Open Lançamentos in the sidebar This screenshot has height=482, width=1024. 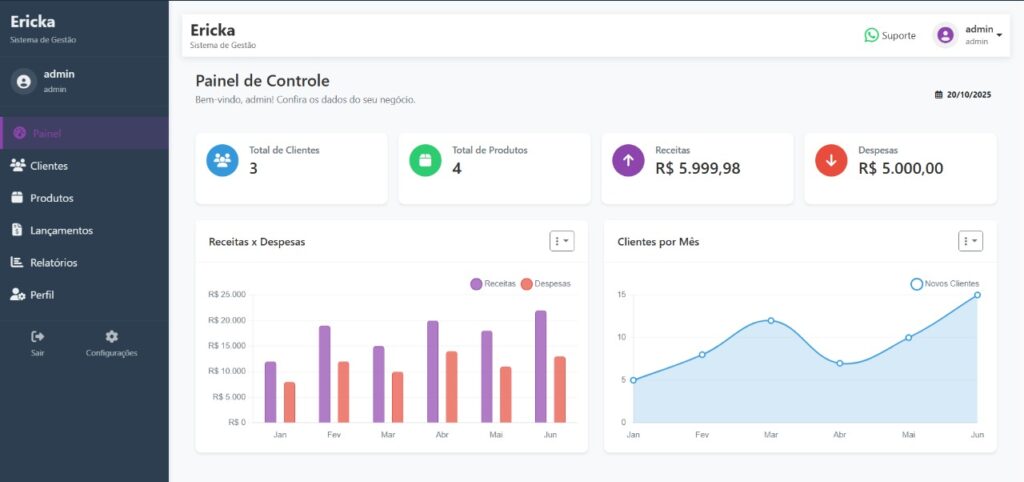click(60, 230)
